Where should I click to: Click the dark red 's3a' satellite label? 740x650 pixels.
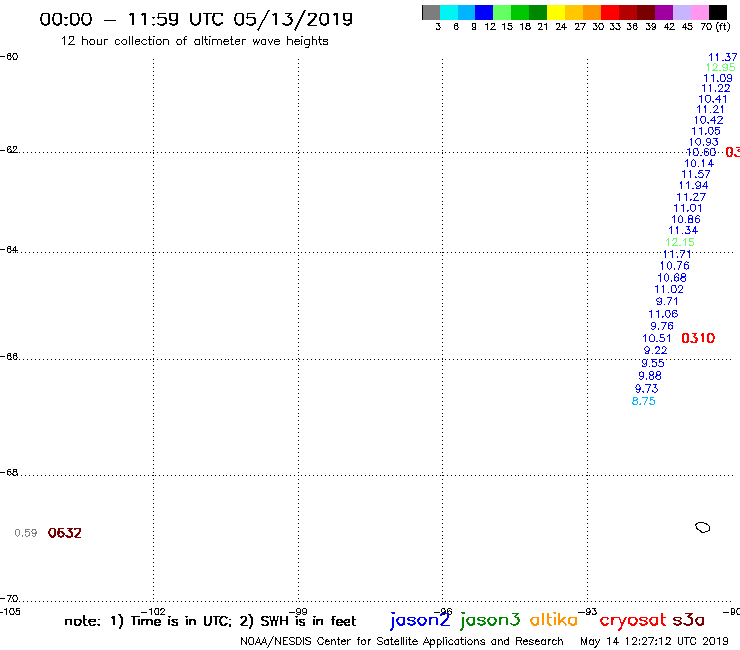click(x=689, y=620)
